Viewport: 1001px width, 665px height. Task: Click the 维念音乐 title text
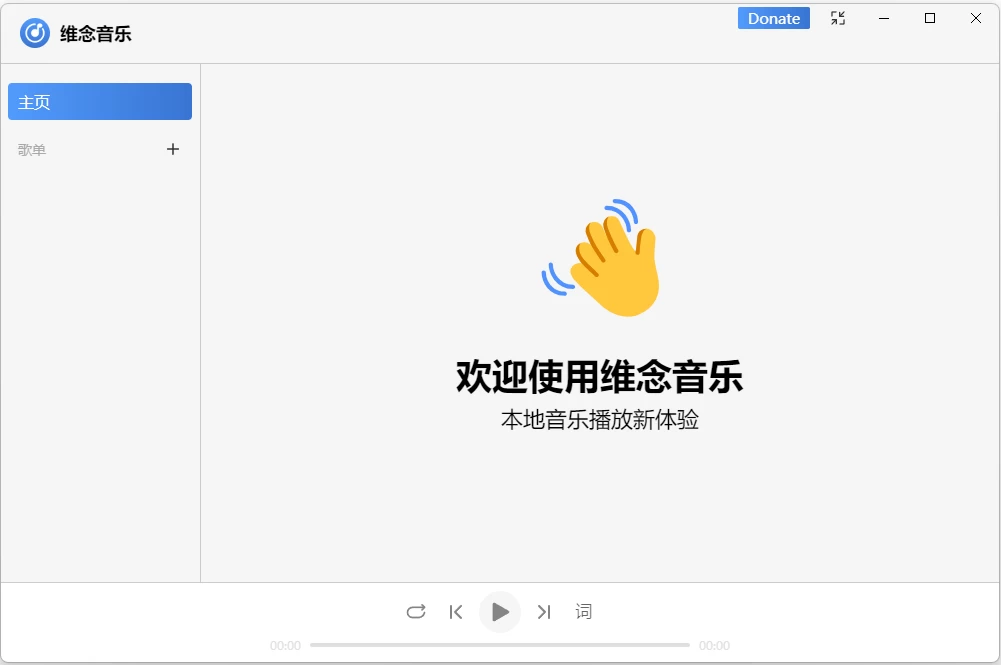coord(96,34)
